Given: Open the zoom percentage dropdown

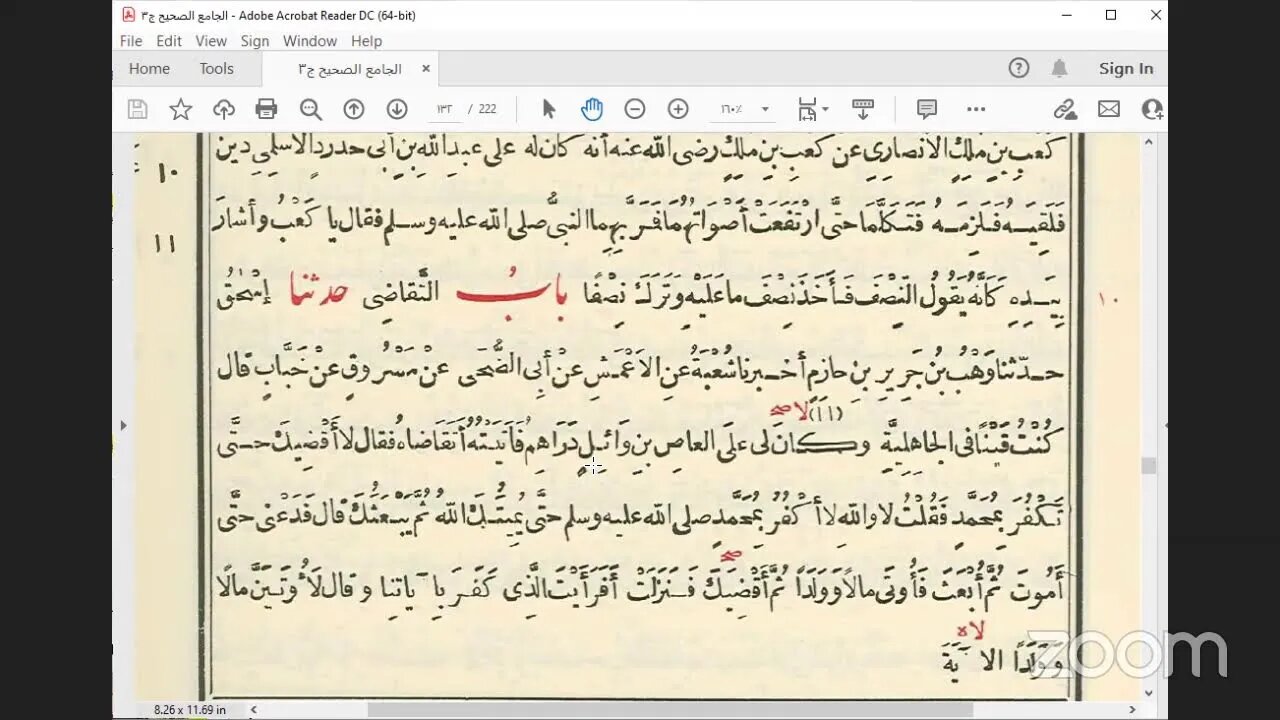Looking at the screenshot, I should (x=764, y=109).
